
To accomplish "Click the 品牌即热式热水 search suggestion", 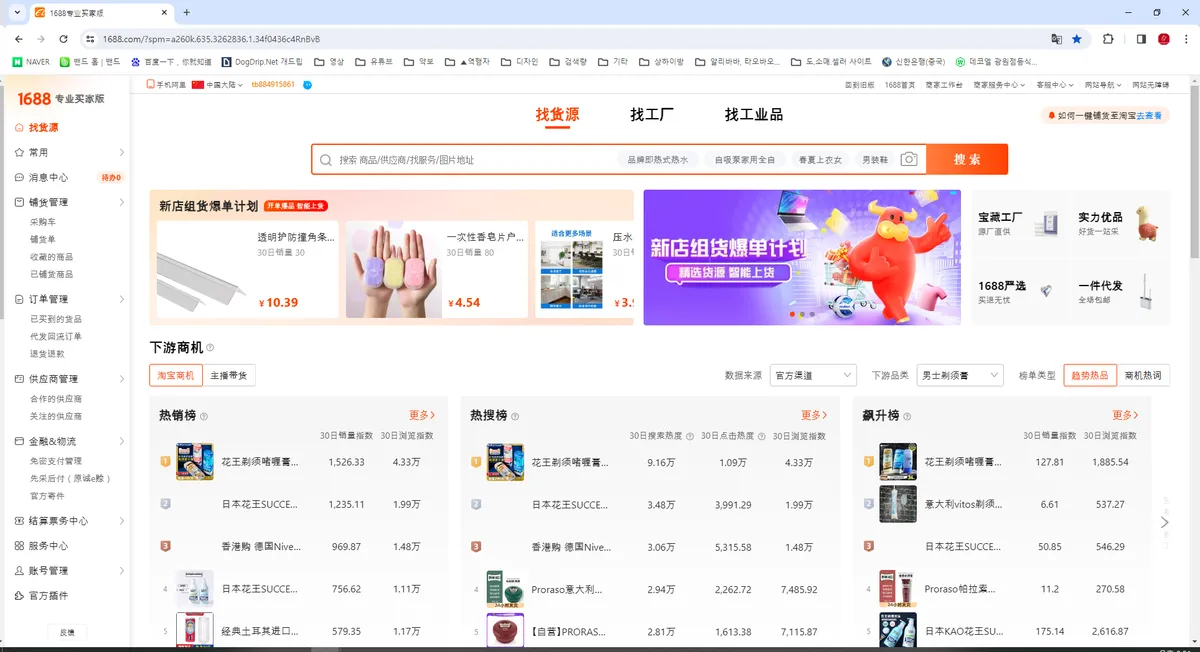I will (x=658, y=160).
